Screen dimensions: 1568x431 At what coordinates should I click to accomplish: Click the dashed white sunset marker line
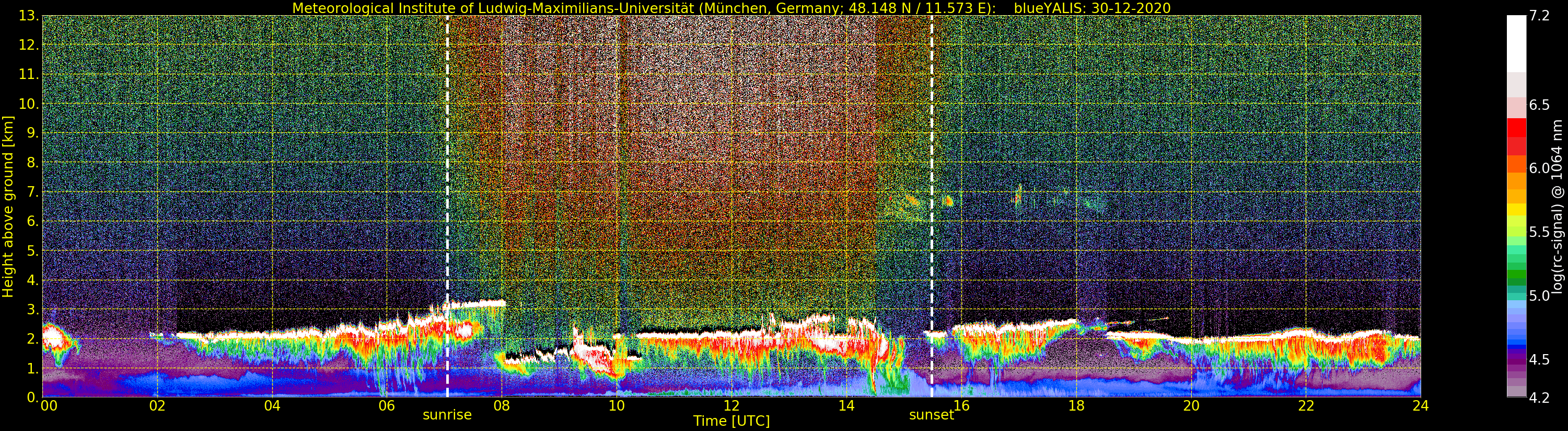point(931,207)
